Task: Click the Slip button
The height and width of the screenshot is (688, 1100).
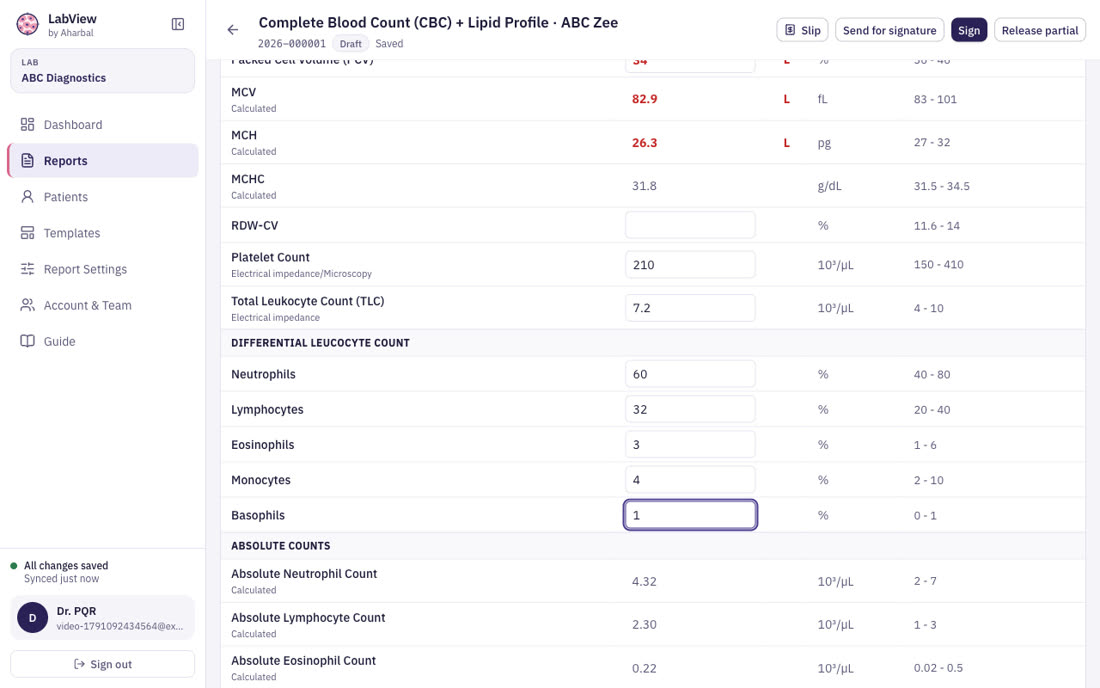Action: pos(803,30)
